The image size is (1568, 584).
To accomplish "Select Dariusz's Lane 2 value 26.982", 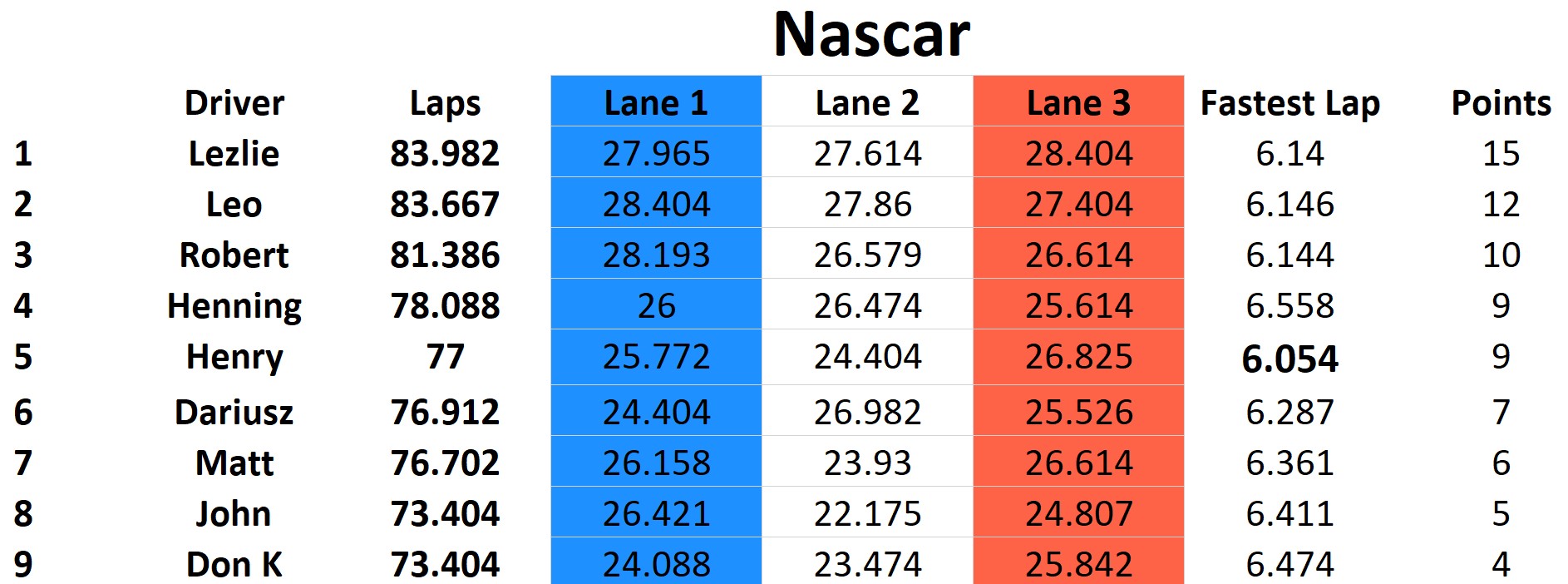I will click(867, 412).
